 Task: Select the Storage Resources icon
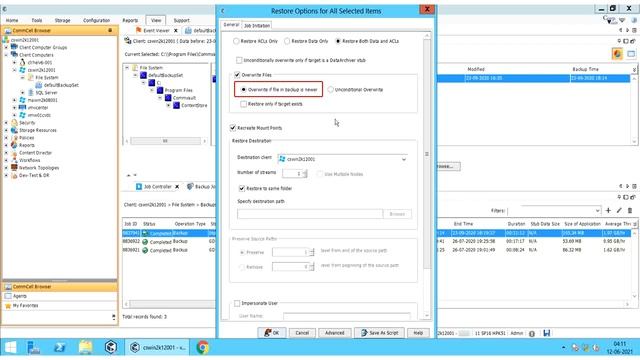point(14,130)
